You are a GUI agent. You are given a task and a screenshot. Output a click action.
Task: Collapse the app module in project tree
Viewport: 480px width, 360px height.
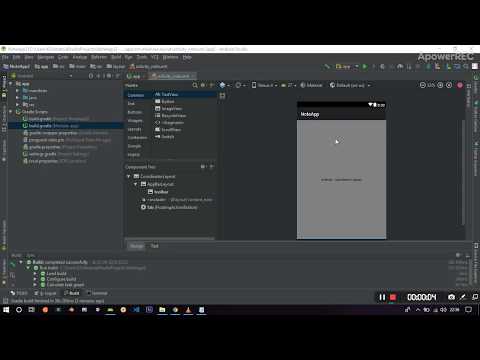[x=11, y=83]
